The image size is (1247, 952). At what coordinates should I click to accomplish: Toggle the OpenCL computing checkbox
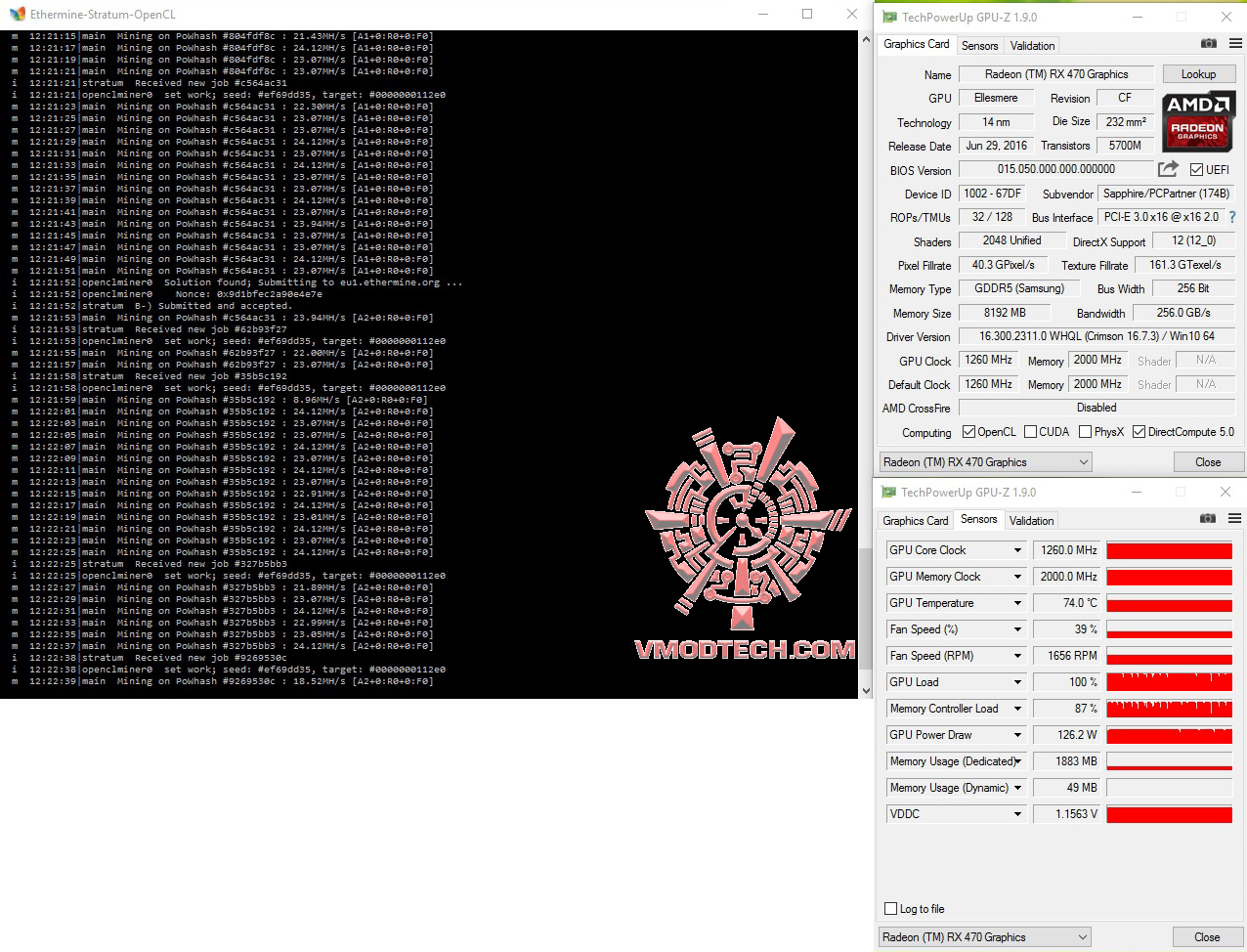[968, 432]
